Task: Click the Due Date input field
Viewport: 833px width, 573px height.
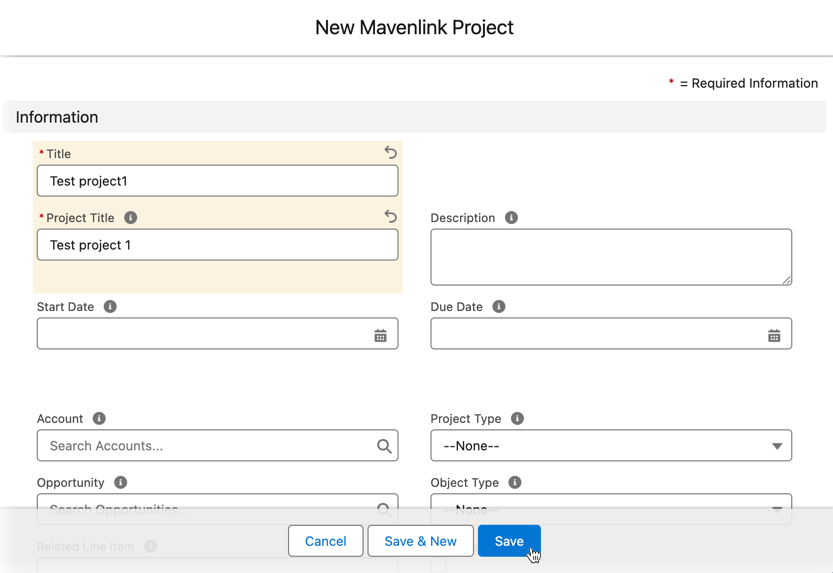Action: [611, 333]
